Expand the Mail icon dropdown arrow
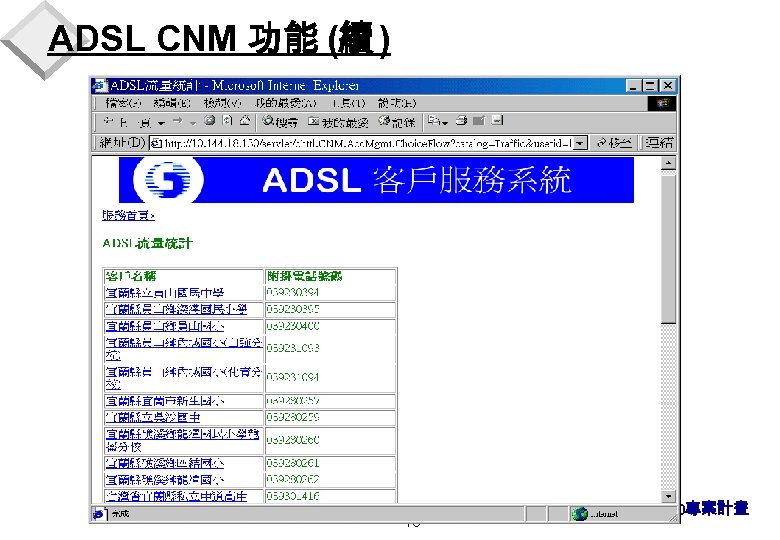Viewport: 780px width, 540px height. coord(445,122)
